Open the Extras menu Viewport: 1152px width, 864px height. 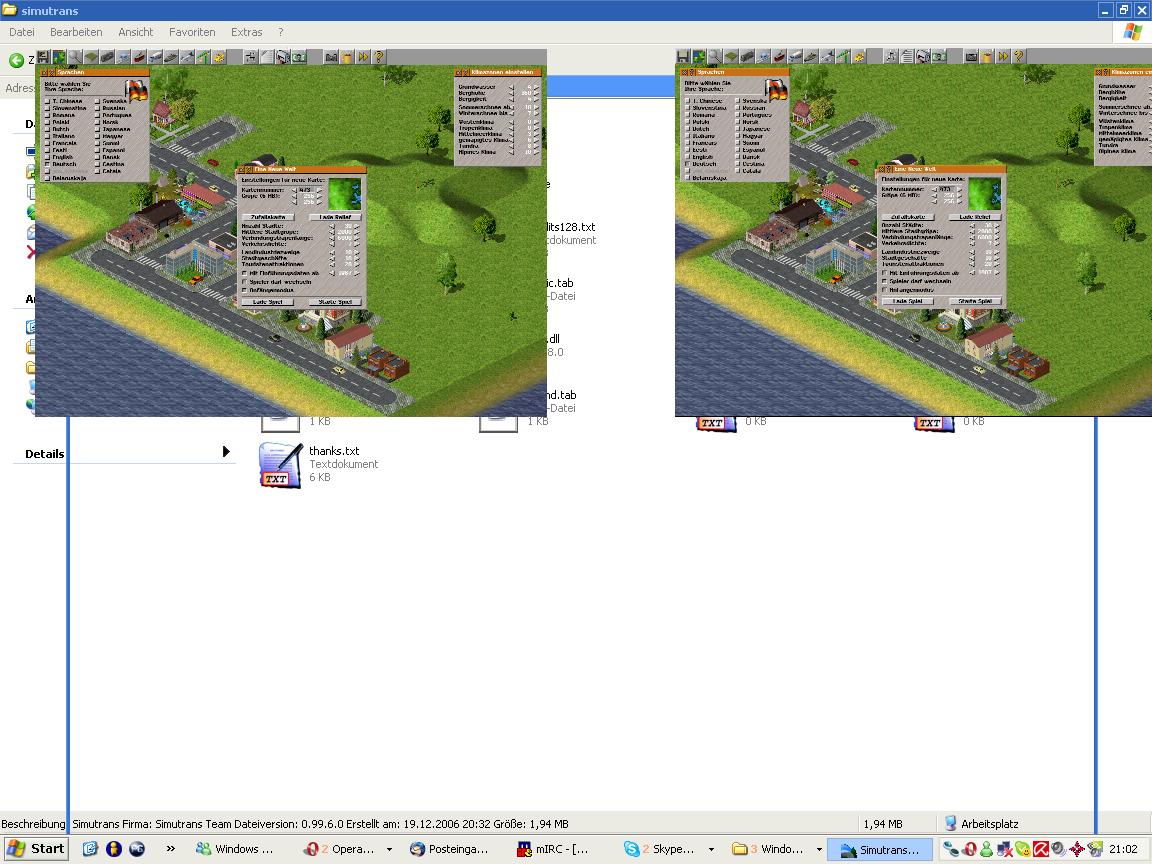tap(247, 32)
